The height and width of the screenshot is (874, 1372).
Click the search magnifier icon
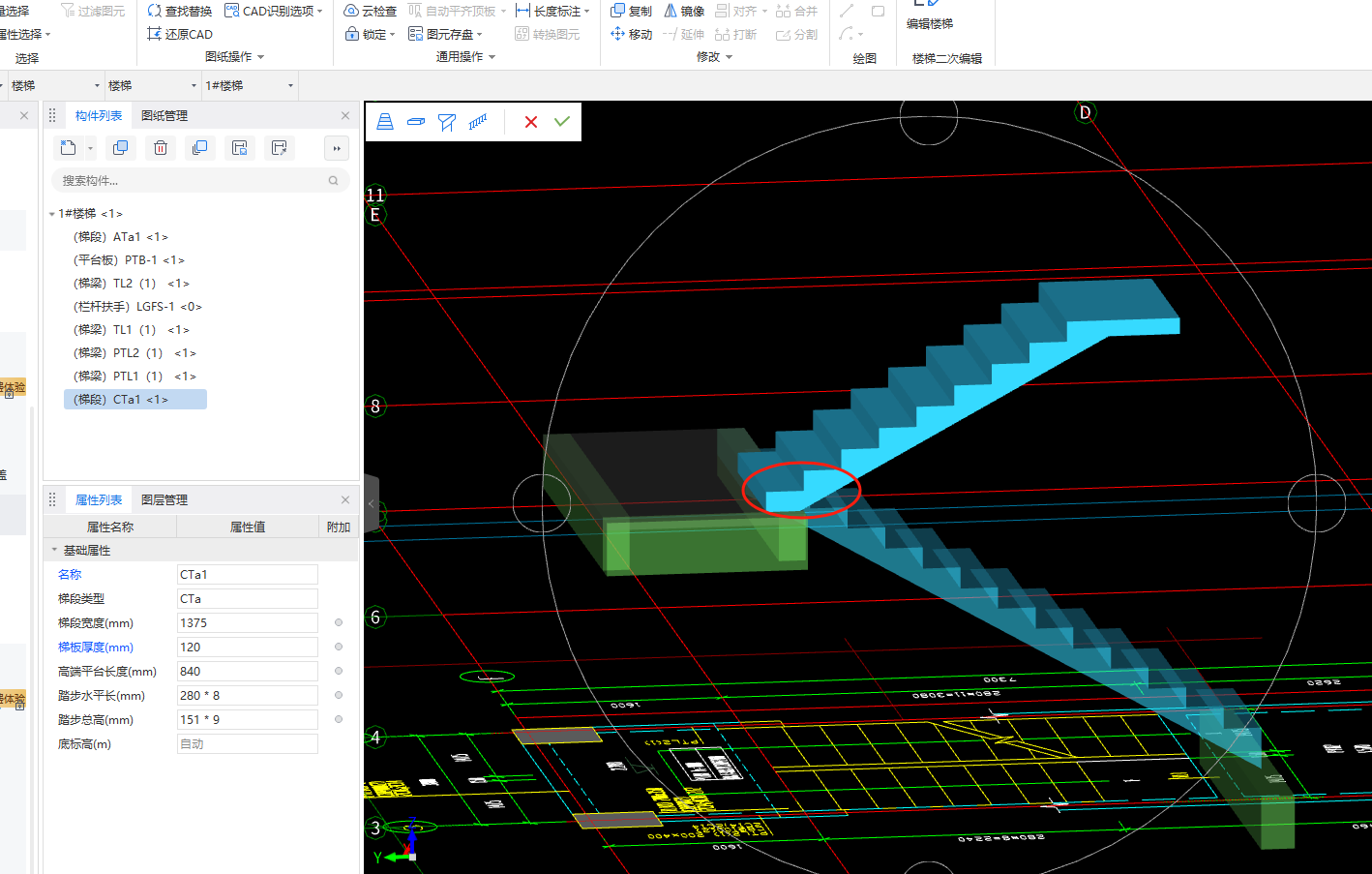(x=333, y=181)
